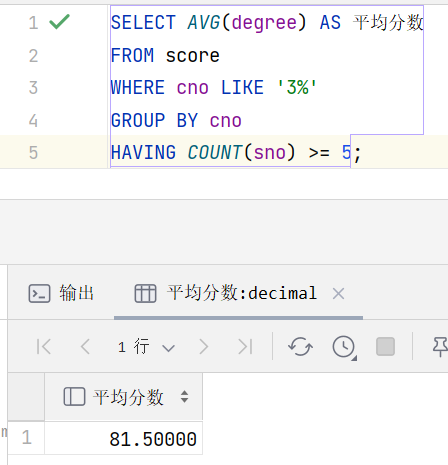
Task: Go to next page of results
Action: (x=203, y=347)
